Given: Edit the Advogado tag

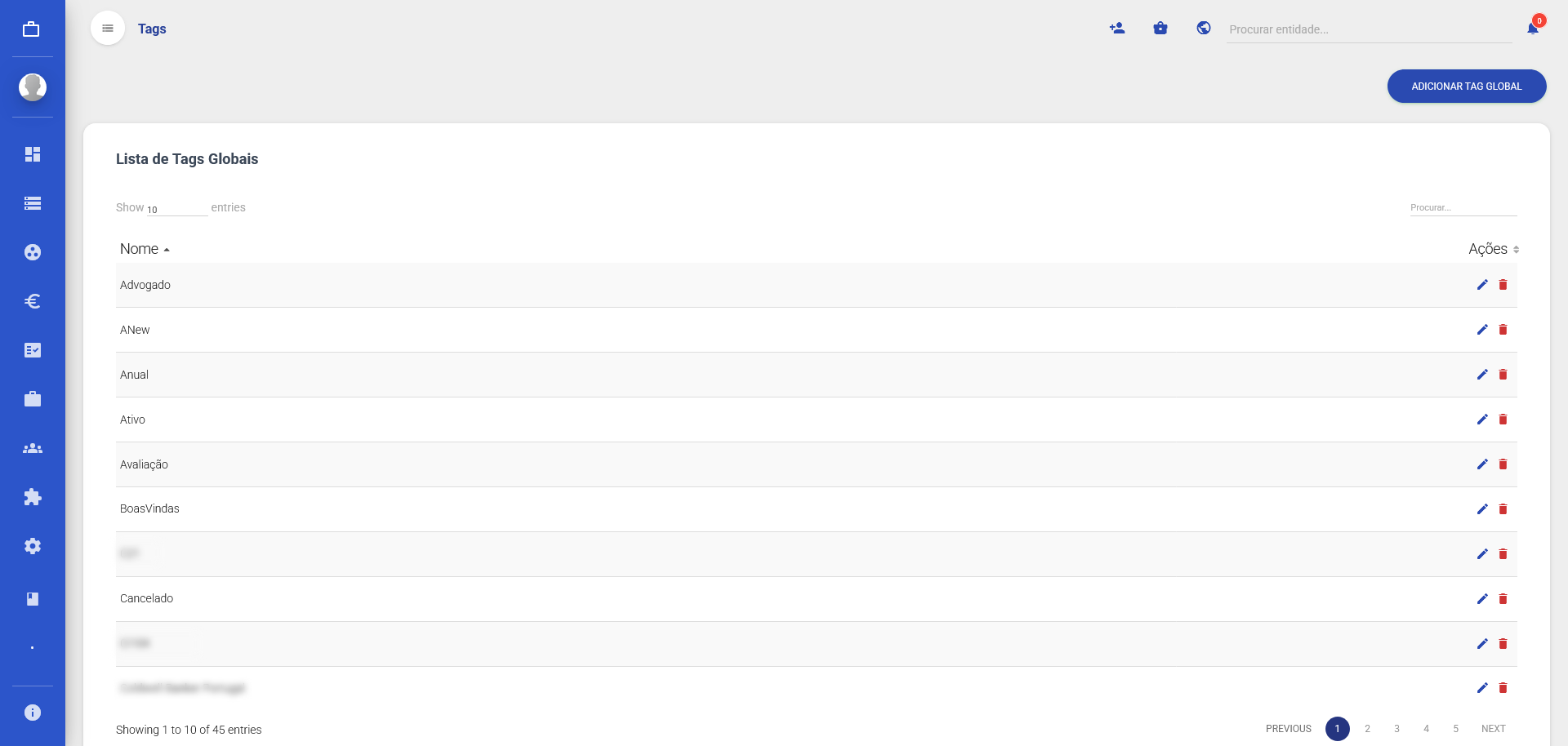Looking at the screenshot, I should pyautogui.click(x=1482, y=285).
